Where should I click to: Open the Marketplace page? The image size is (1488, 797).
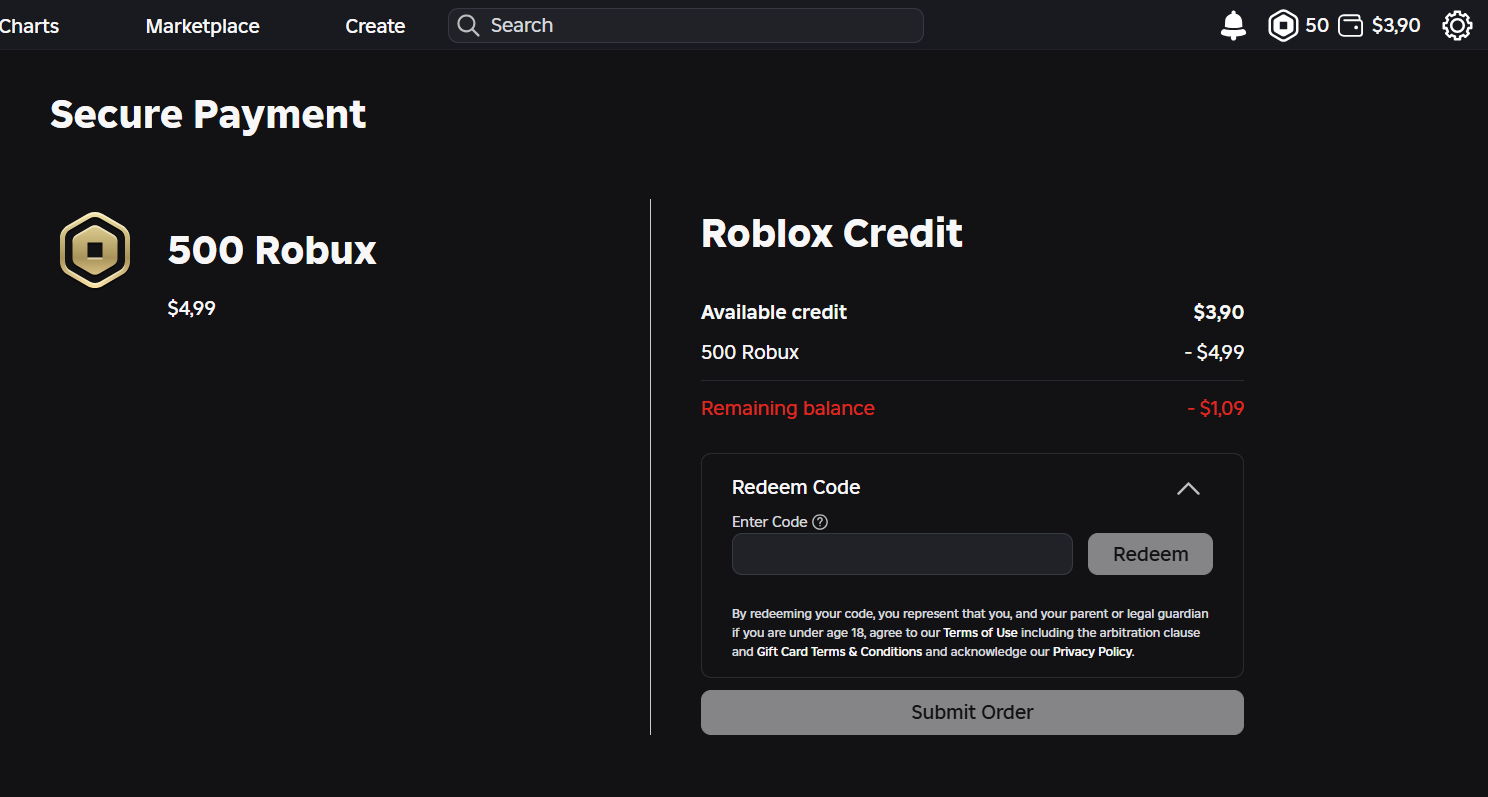click(202, 26)
